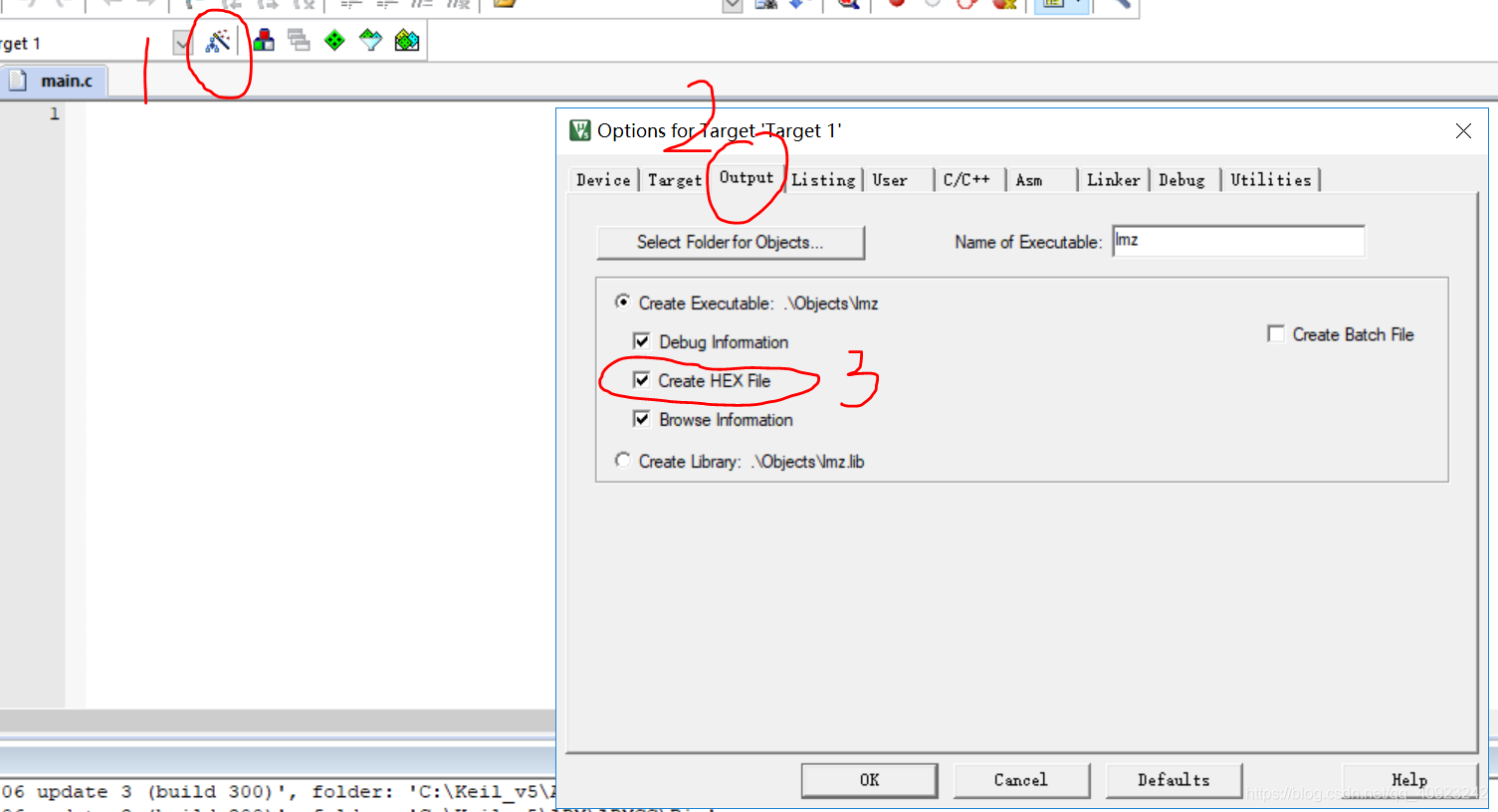Toggle the Debug Information checkbox

click(x=642, y=341)
